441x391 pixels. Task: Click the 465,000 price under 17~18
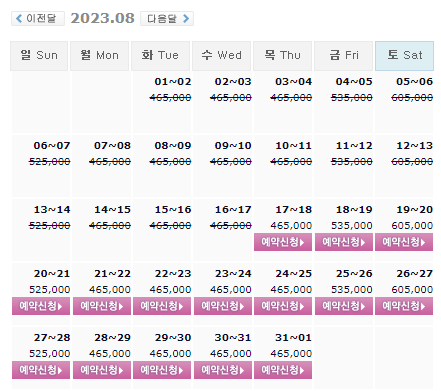click(x=291, y=226)
